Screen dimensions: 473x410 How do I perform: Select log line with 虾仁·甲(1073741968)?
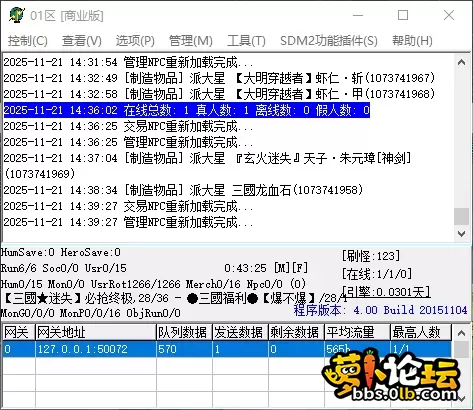pyautogui.click(x=219, y=94)
